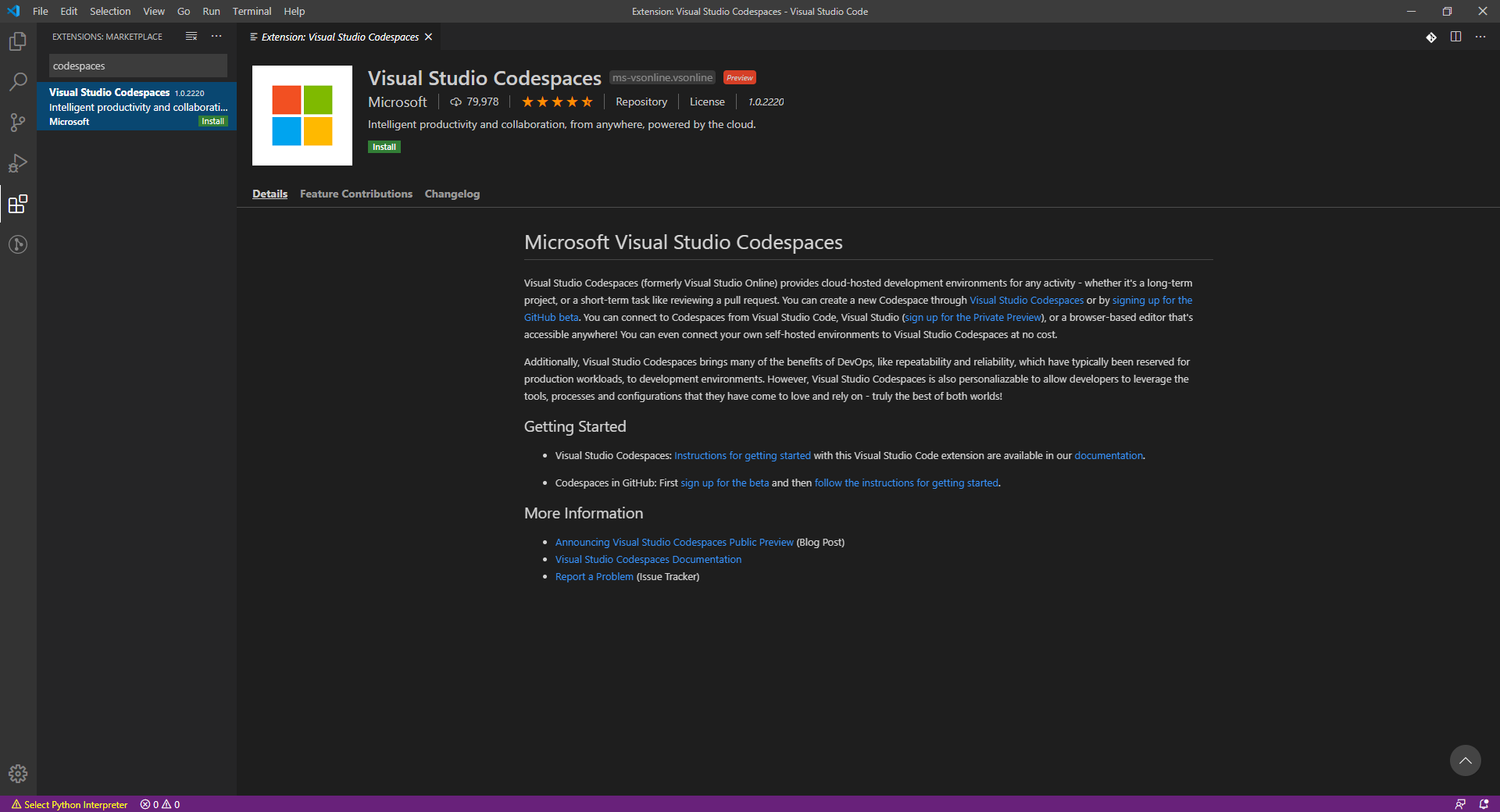Open the Extensions view icon
1500x812 pixels.
(x=18, y=204)
